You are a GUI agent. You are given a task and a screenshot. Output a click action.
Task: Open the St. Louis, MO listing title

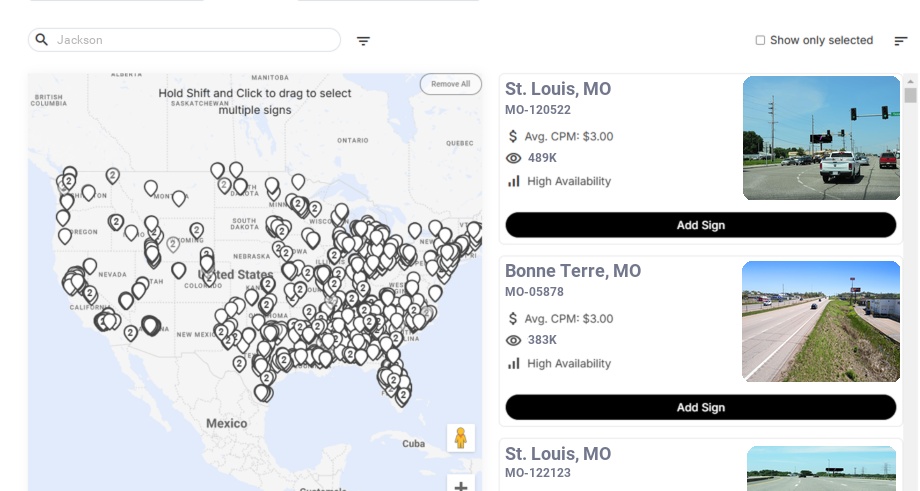pyautogui.click(x=558, y=89)
